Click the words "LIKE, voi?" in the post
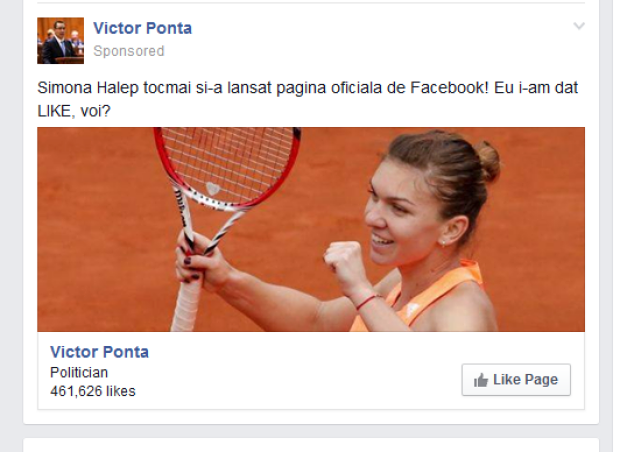Image resolution: width=620 pixels, height=452 pixels. [74, 109]
